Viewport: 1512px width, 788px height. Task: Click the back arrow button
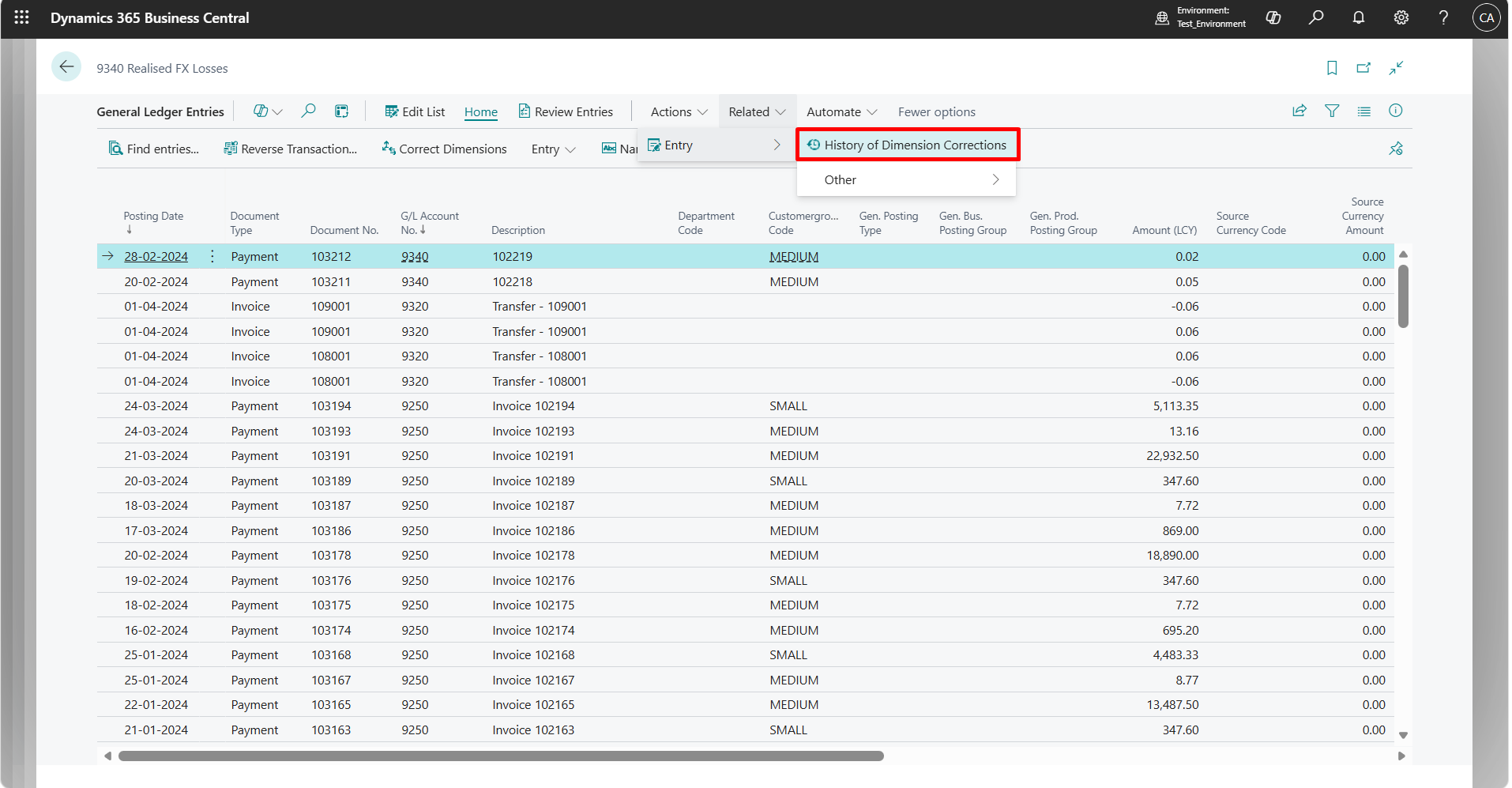pos(66,67)
